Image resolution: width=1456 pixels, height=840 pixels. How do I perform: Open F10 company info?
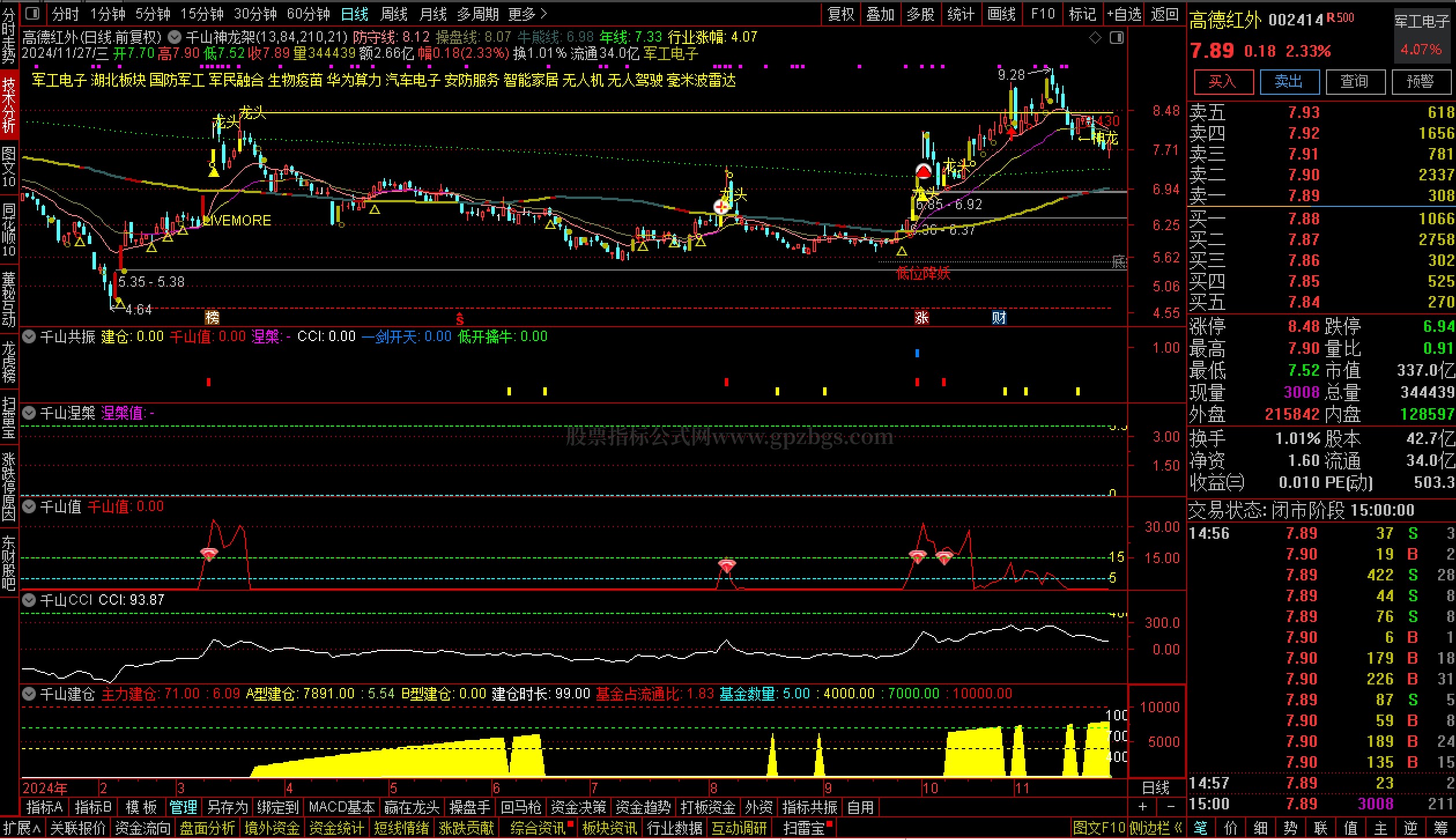(1043, 14)
